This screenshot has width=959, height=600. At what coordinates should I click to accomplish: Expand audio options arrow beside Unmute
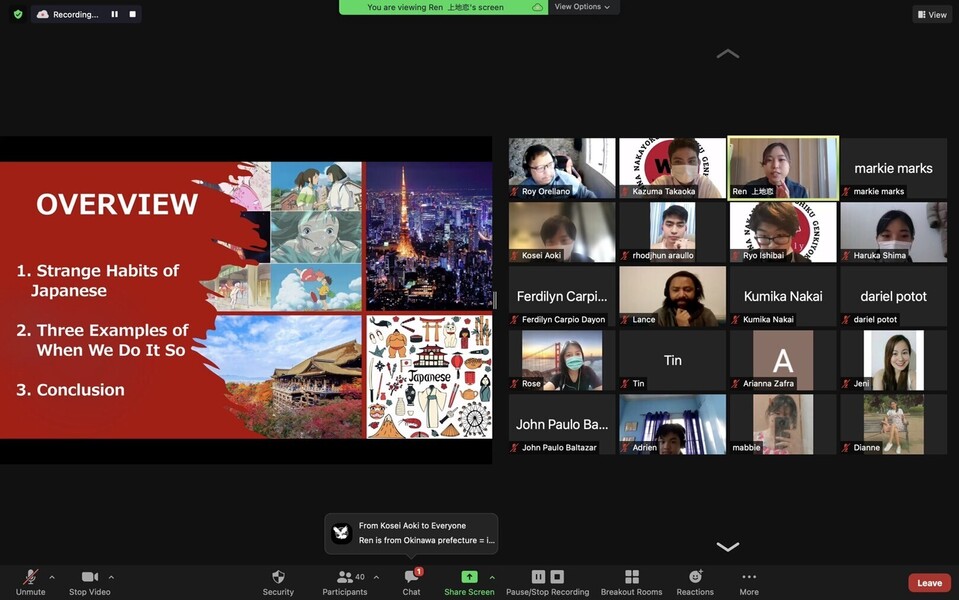[x=52, y=577]
